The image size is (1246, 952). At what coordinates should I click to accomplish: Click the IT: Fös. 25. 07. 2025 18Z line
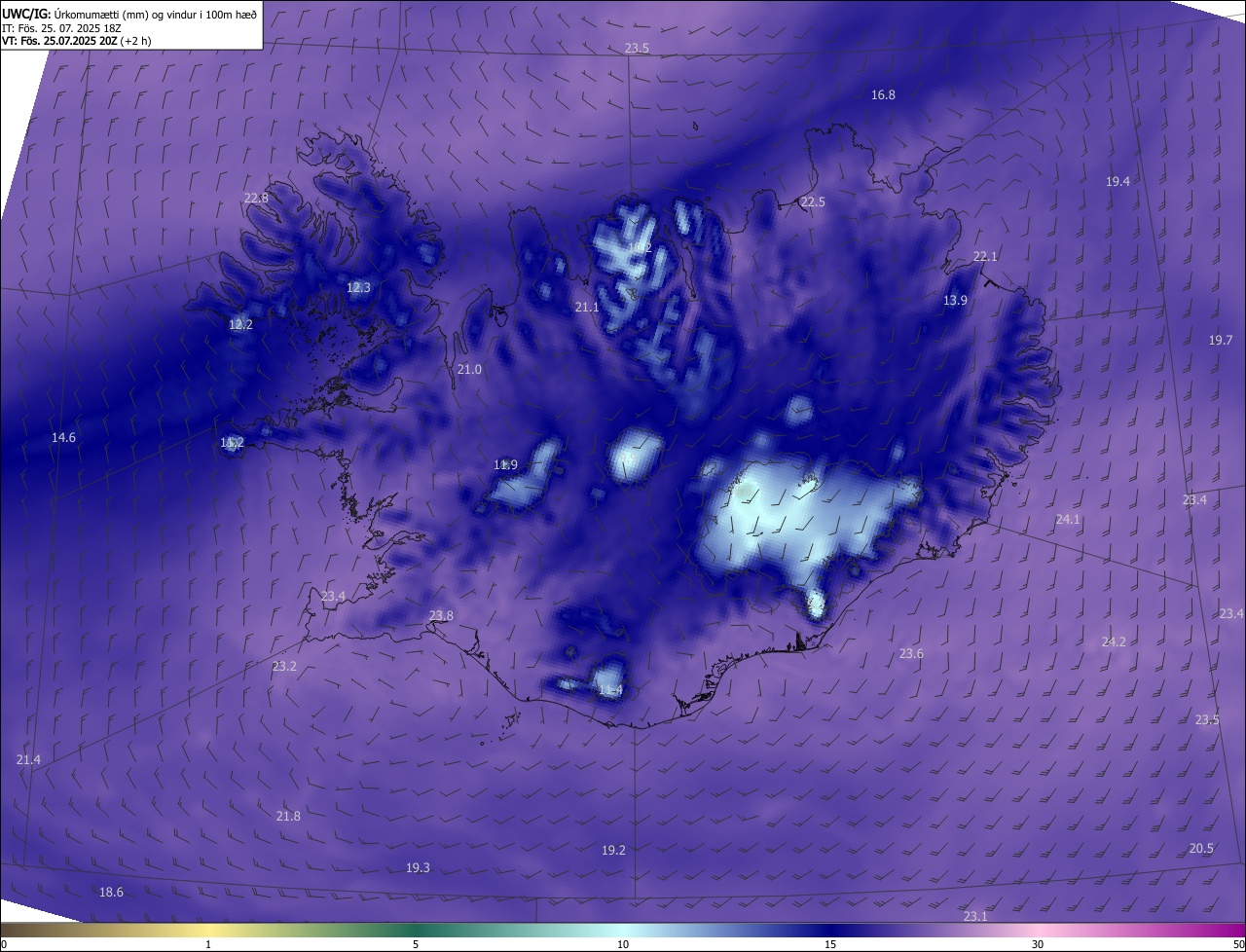point(61,27)
